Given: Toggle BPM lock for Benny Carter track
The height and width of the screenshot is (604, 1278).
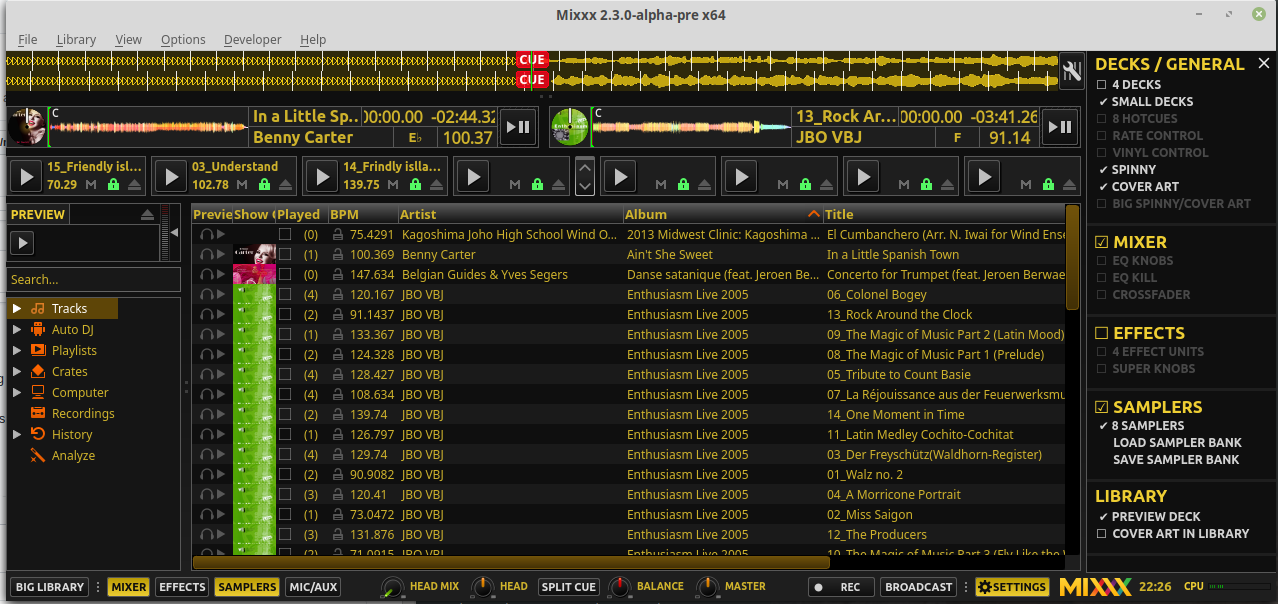Looking at the screenshot, I should 338,254.
